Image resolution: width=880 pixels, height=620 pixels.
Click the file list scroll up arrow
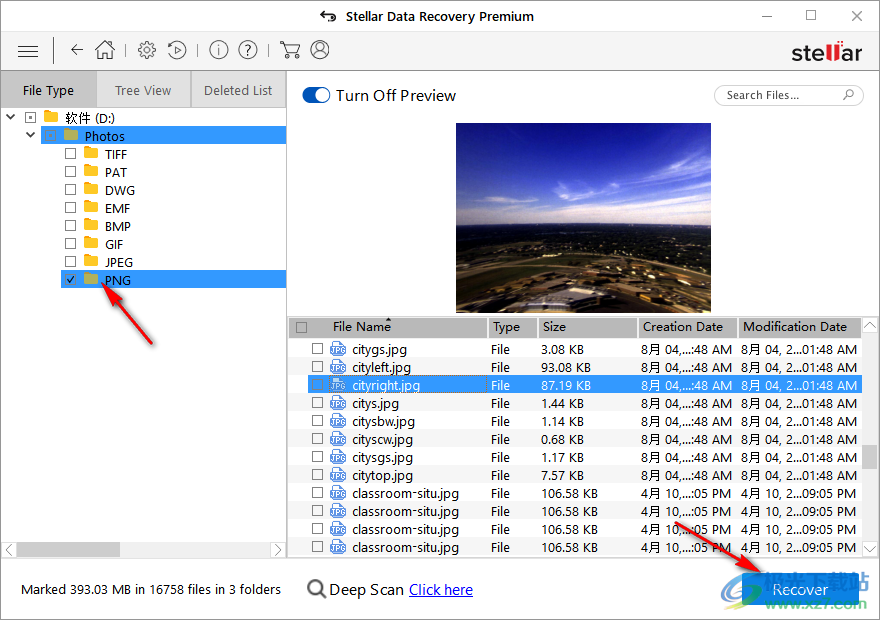(870, 325)
